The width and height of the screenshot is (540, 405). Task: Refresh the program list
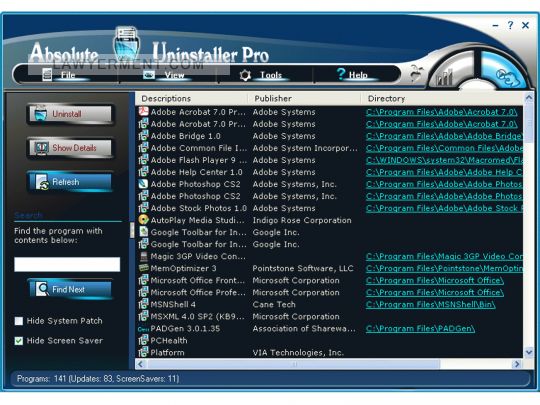tap(70, 182)
